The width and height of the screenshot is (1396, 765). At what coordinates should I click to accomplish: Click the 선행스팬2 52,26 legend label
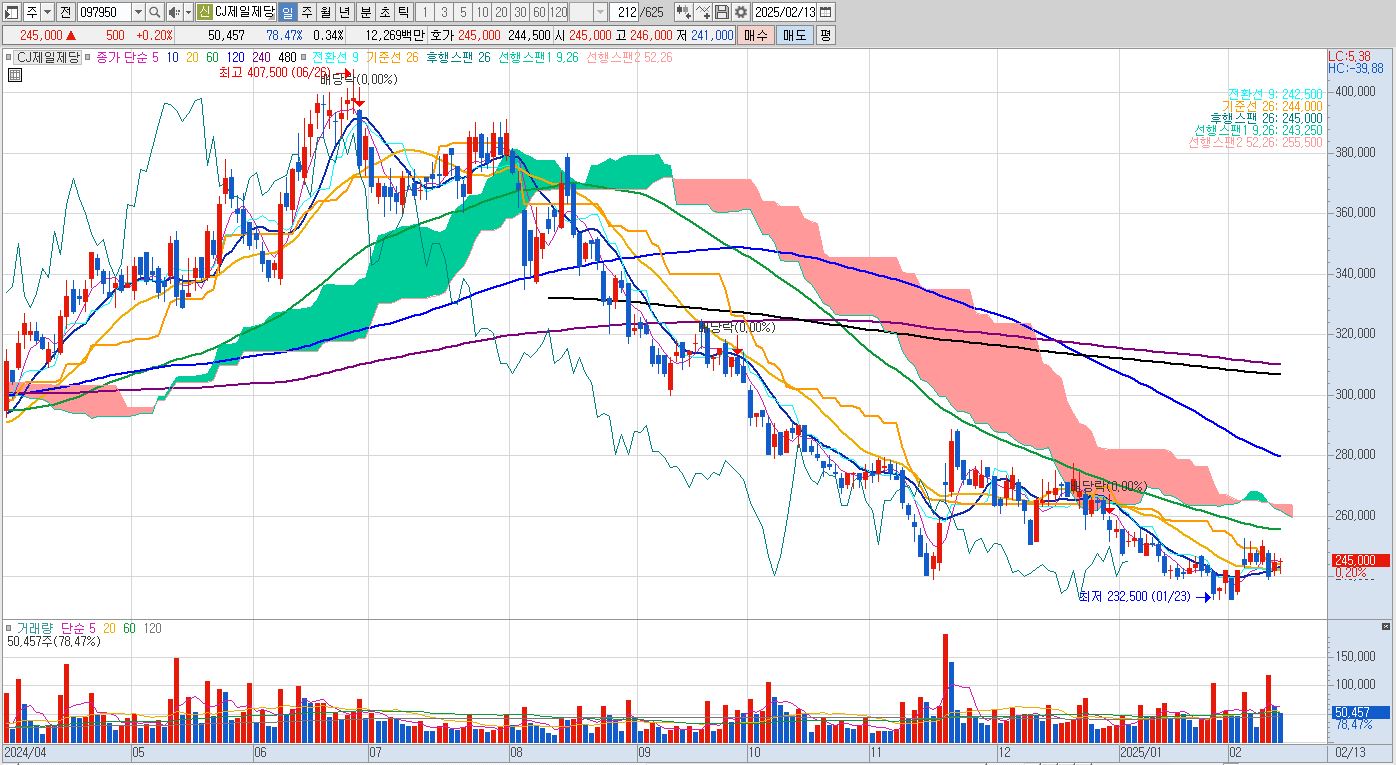click(630, 58)
